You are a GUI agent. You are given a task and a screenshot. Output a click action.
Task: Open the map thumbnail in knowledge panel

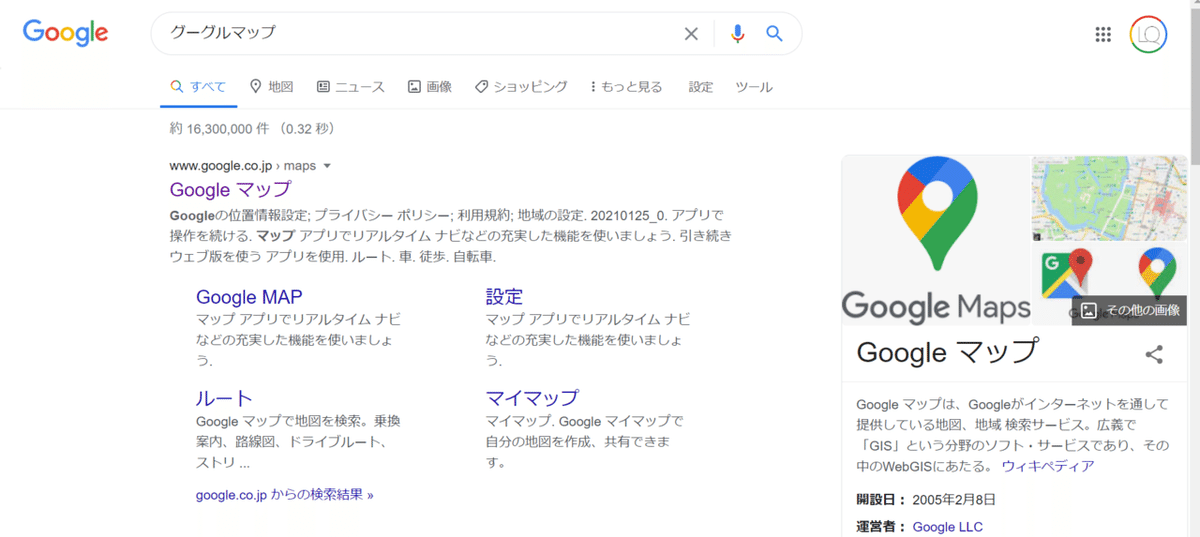point(1109,198)
